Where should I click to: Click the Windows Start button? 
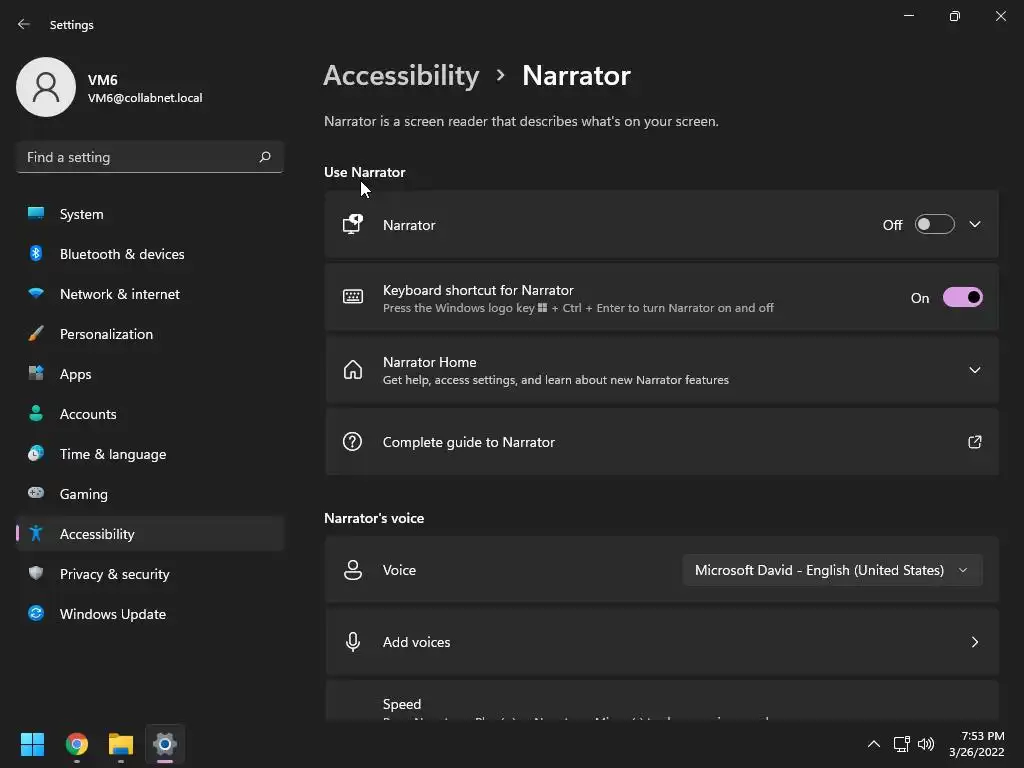pos(33,744)
